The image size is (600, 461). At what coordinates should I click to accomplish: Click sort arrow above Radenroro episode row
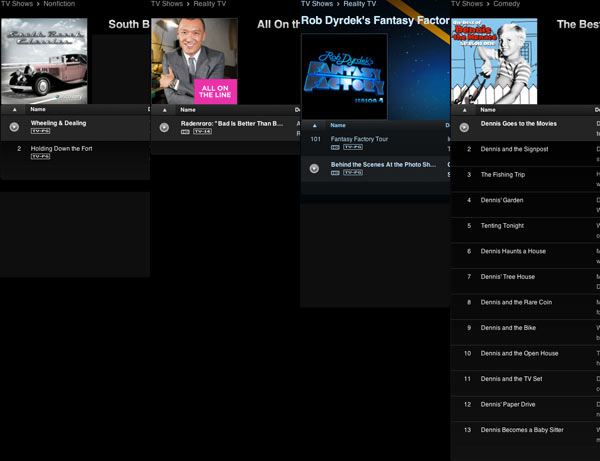(164, 109)
